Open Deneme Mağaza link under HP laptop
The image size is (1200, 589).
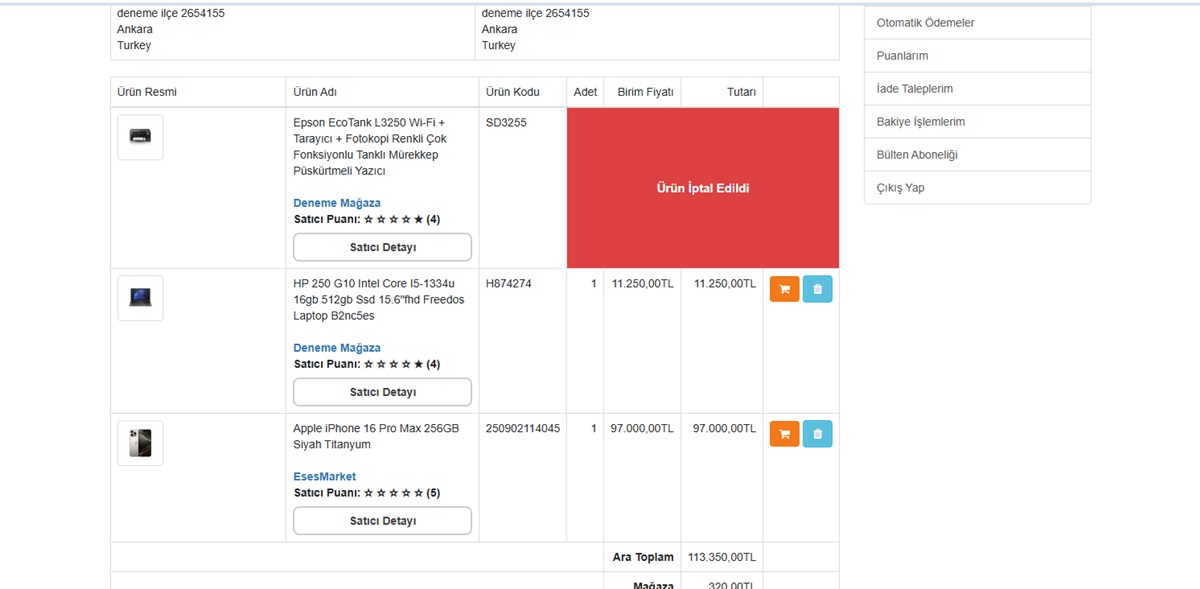337,348
